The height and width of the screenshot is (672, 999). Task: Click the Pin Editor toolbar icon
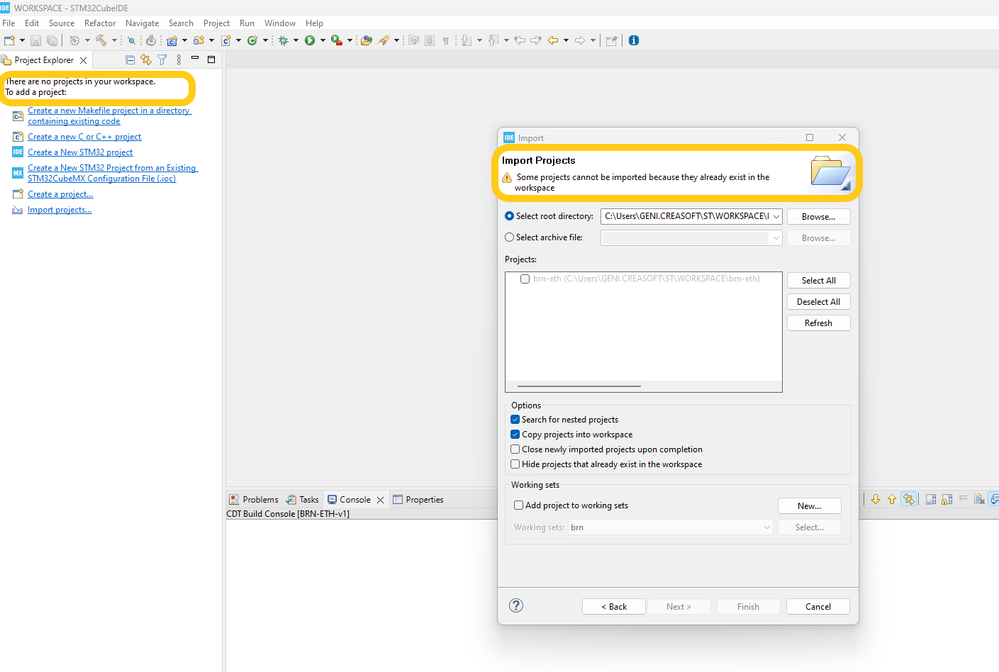coord(612,40)
